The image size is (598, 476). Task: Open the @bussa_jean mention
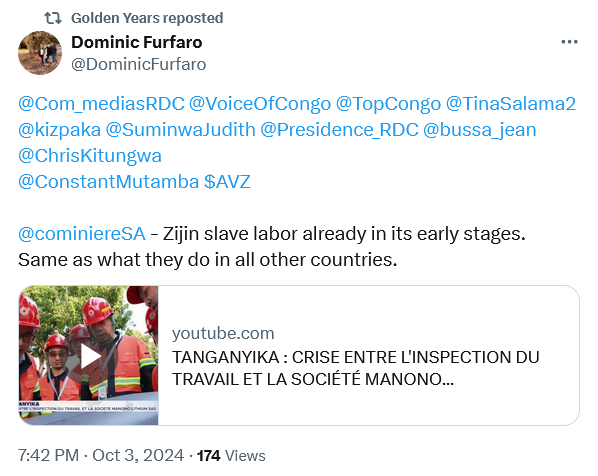[x=480, y=130]
